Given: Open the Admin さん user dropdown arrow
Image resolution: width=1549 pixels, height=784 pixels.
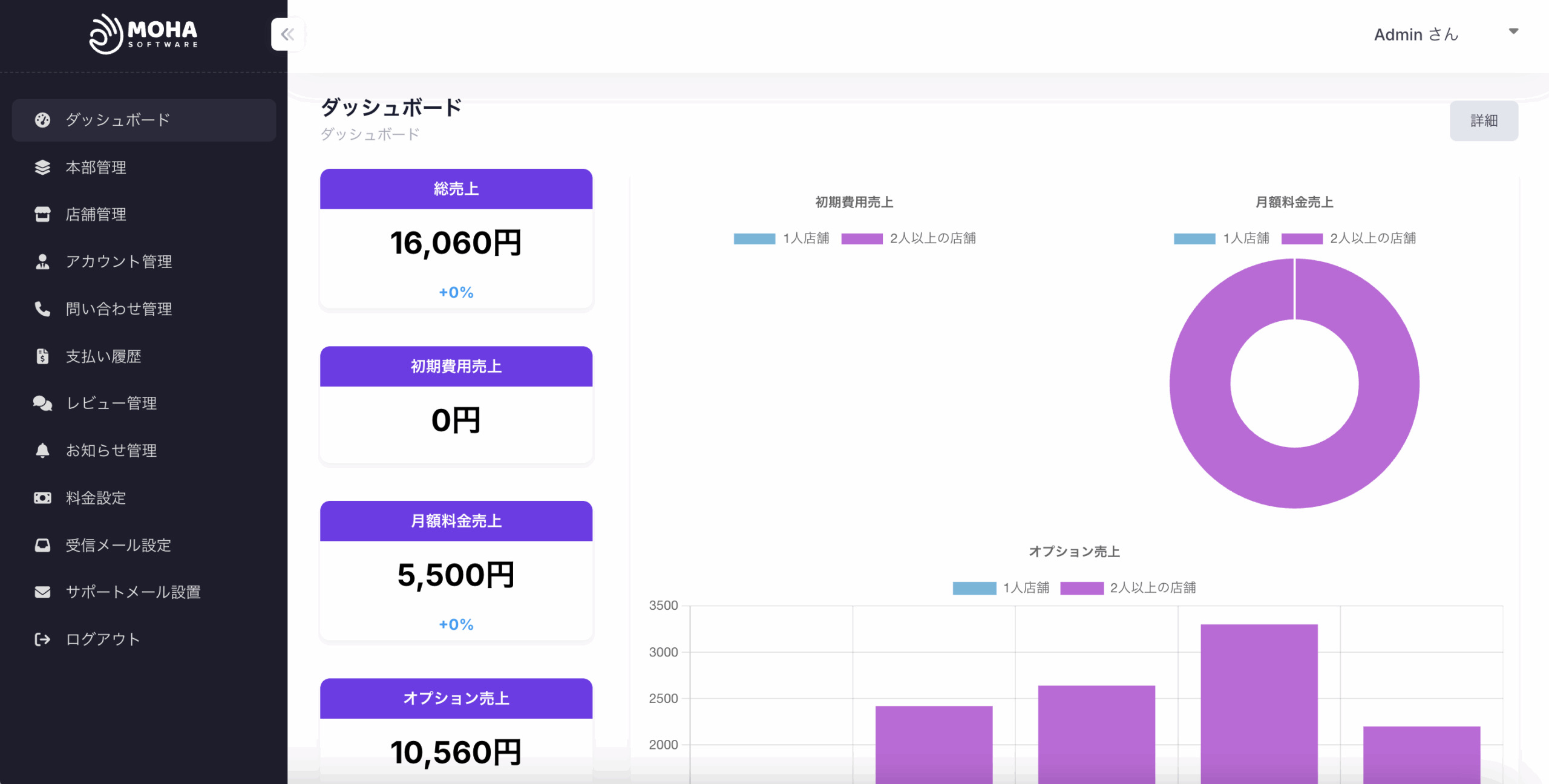Looking at the screenshot, I should point(1513,31).
